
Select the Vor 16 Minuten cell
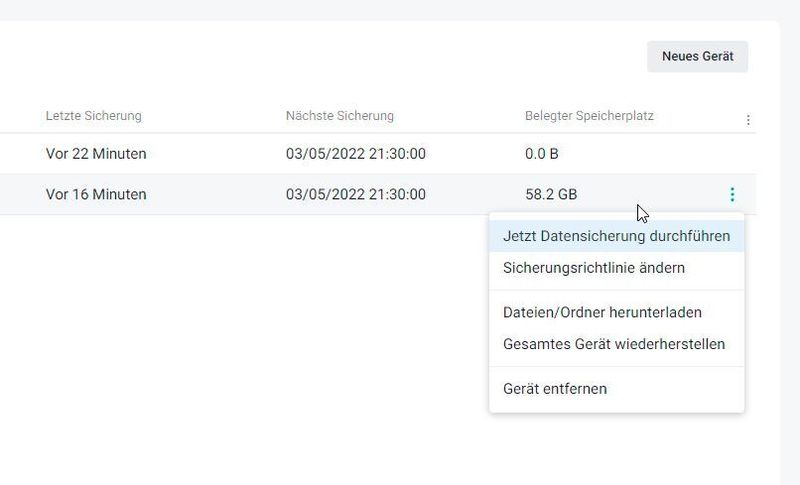tap(96, 194)
